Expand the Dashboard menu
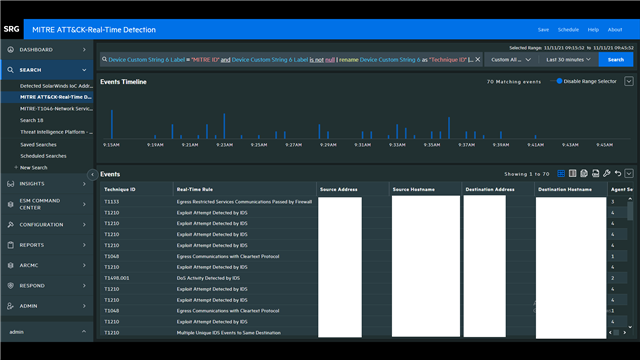 coord(47,50)
